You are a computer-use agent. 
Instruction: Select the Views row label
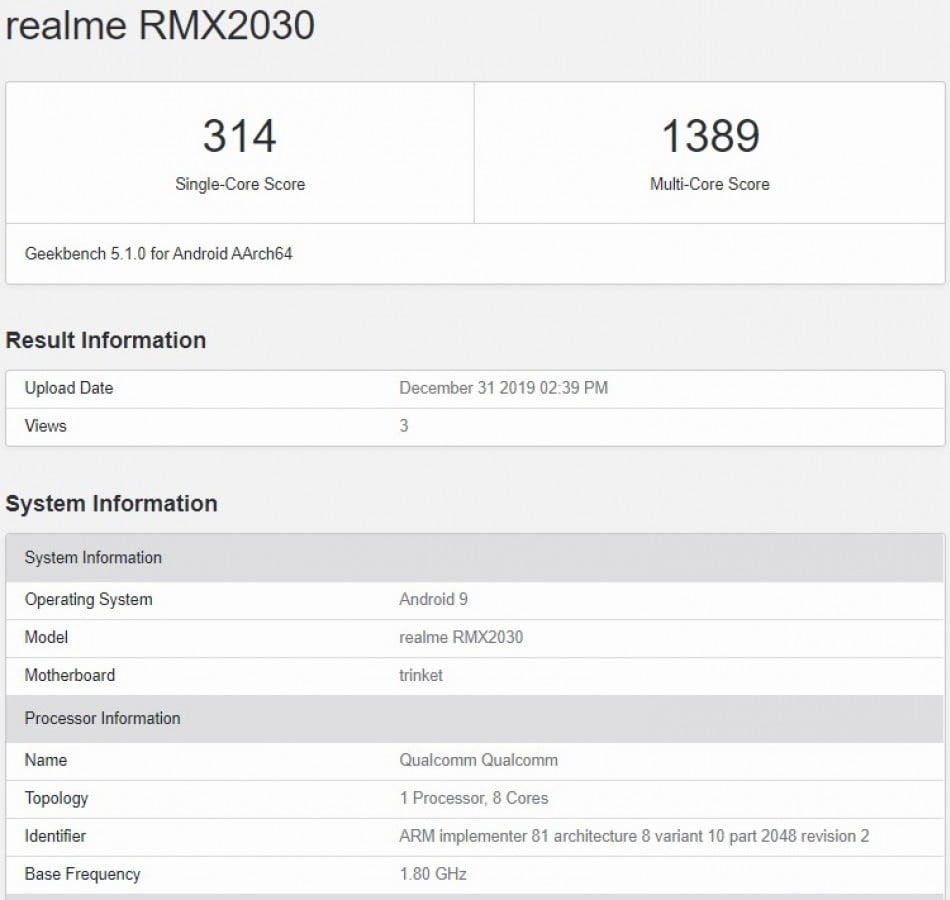tap(46, 426)
